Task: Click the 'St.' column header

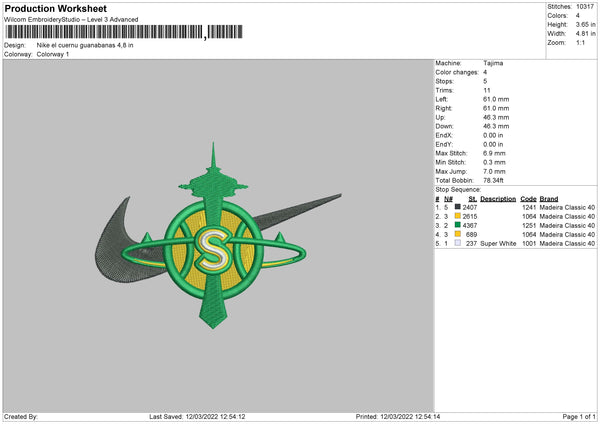Action: pyautogui.click(x=473, y=199)
